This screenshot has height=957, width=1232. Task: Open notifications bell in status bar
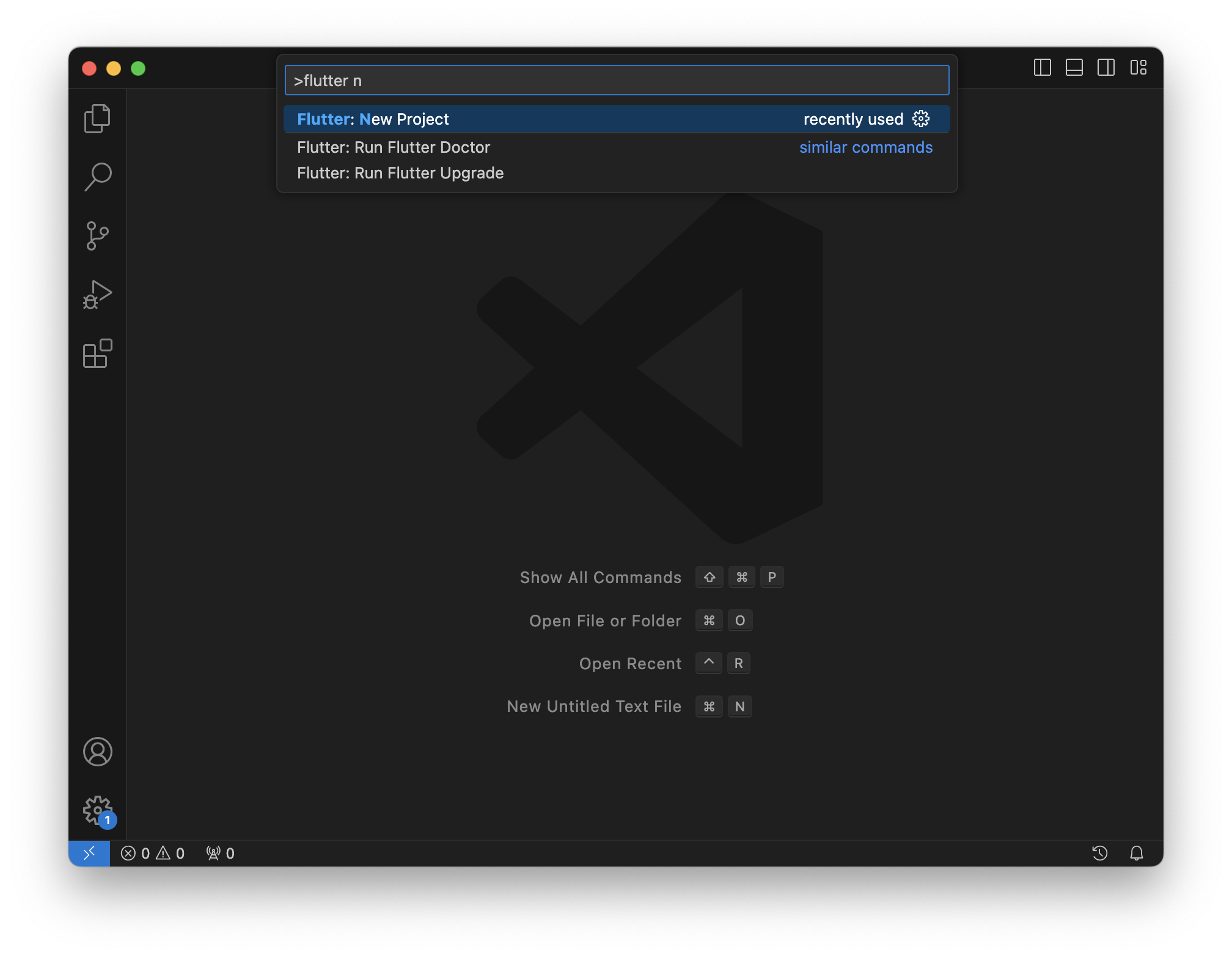coord(1138,853)
